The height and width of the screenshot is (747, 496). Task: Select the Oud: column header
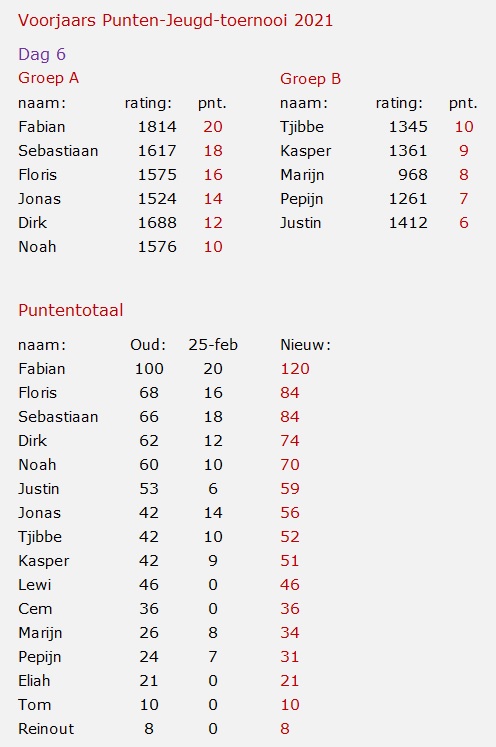click(148, 344)
